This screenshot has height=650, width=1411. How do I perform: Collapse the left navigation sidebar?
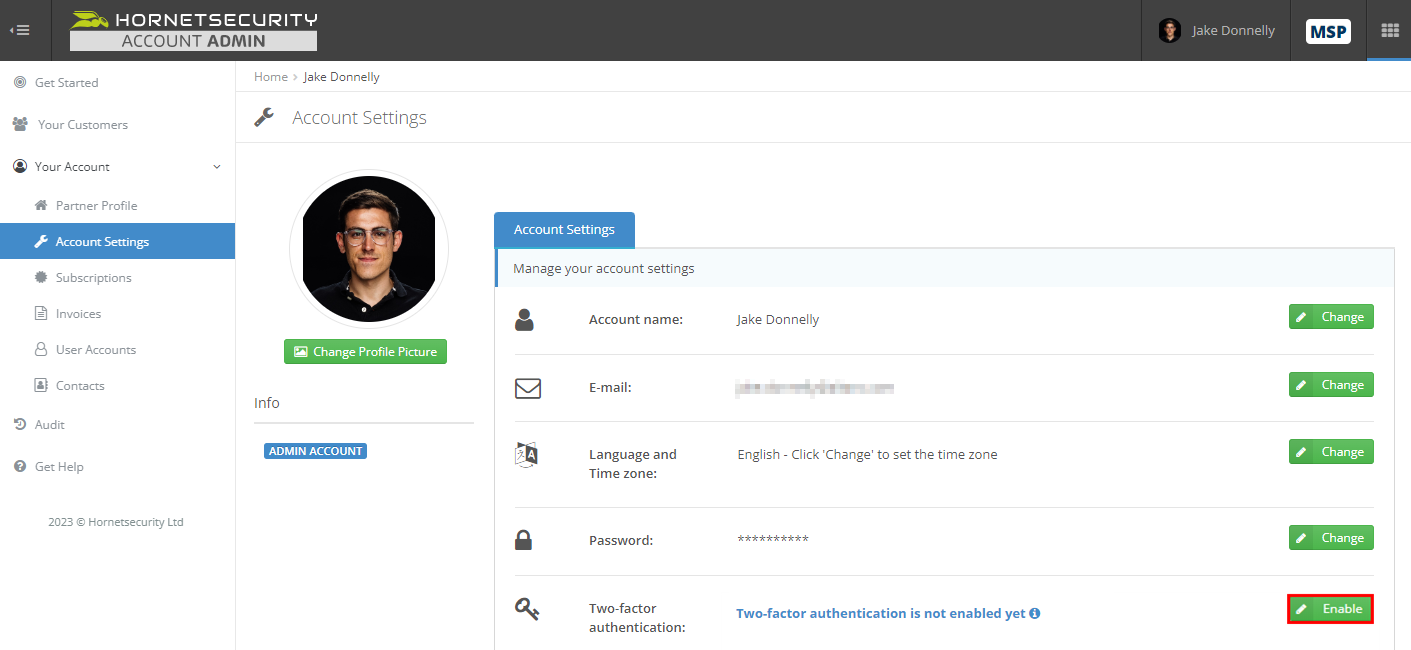pyautogui.click(x=21, y=30)
